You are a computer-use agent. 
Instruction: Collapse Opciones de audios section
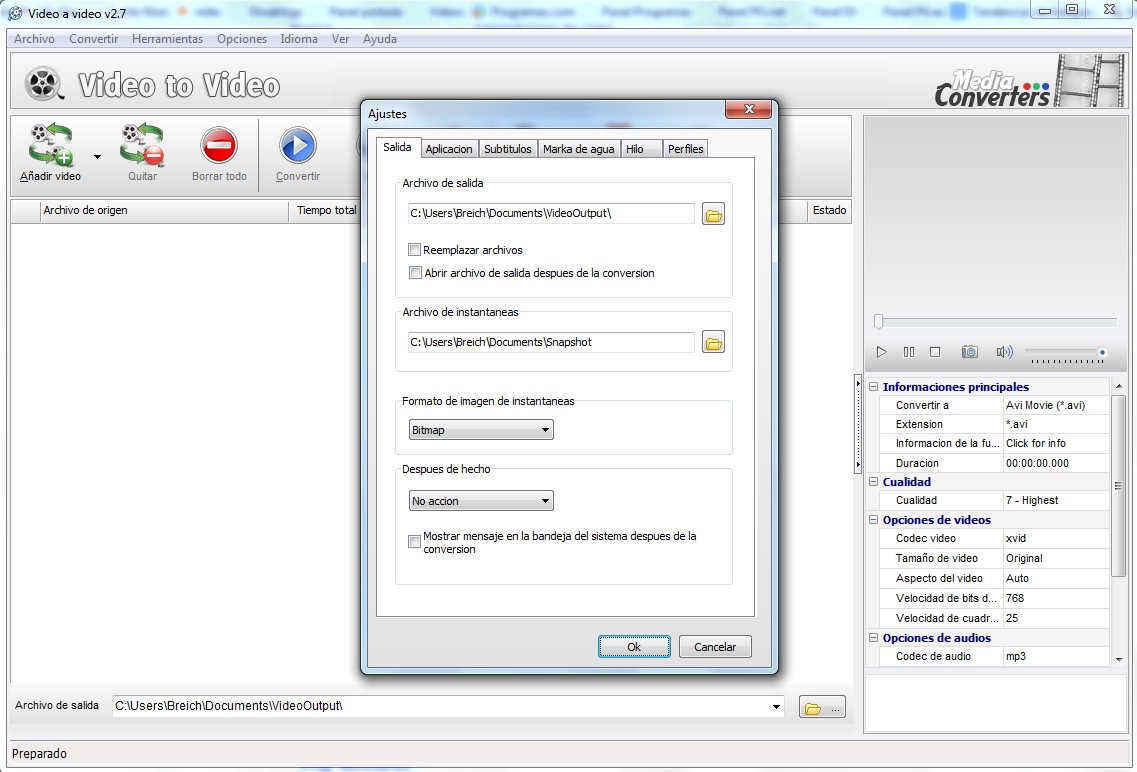[874, 638]
